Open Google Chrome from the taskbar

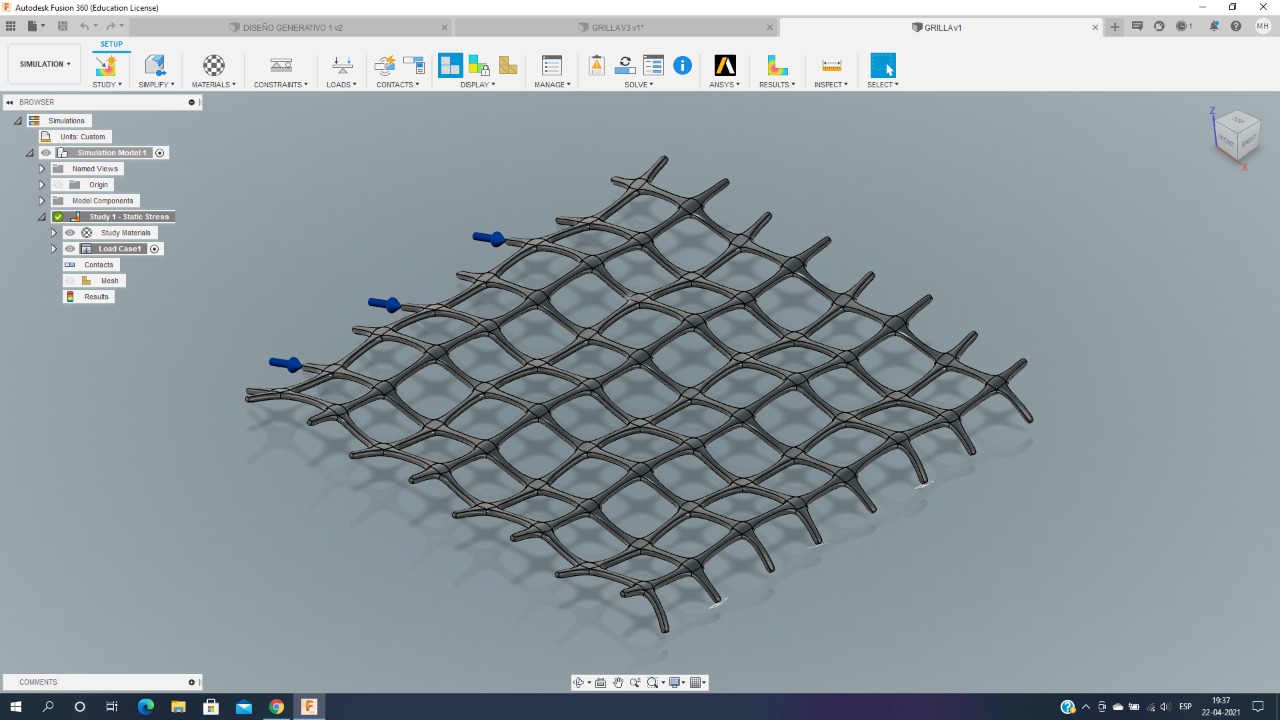coord(276,707)
